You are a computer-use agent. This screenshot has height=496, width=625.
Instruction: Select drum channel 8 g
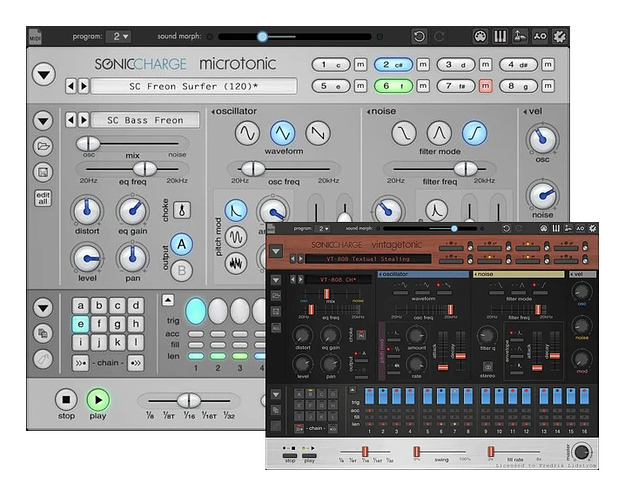[518, 86]
